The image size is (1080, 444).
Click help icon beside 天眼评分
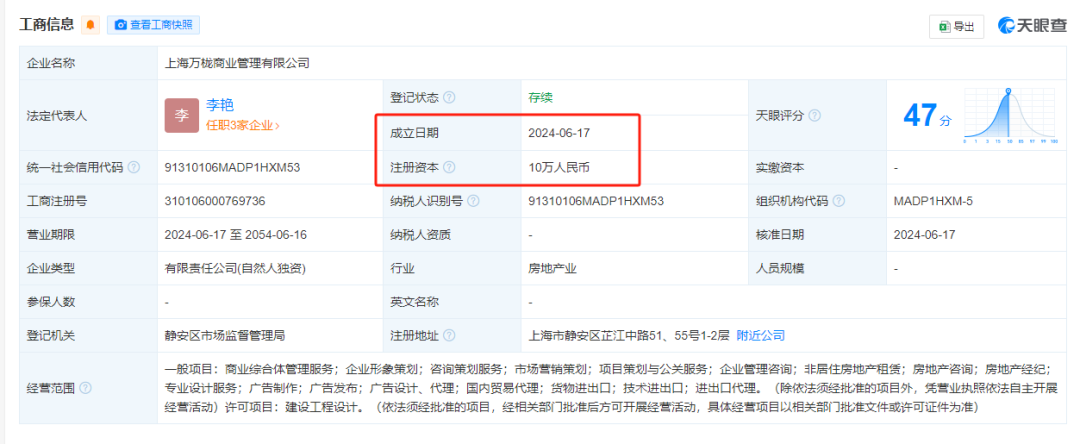click(x=815, y=116)
